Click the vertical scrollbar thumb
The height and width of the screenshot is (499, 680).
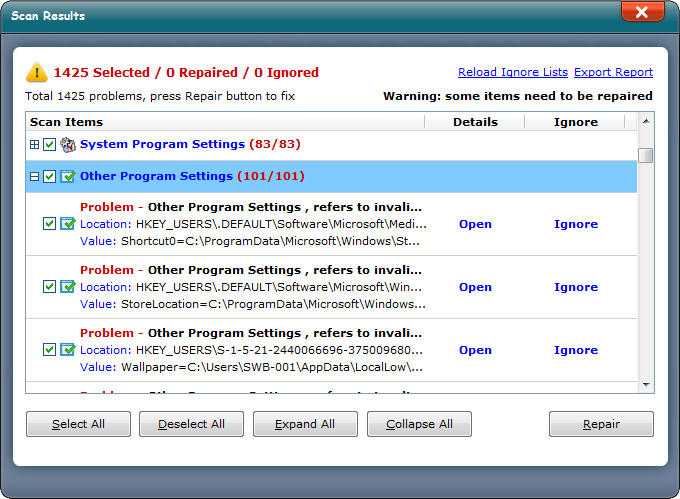(646, 155)
